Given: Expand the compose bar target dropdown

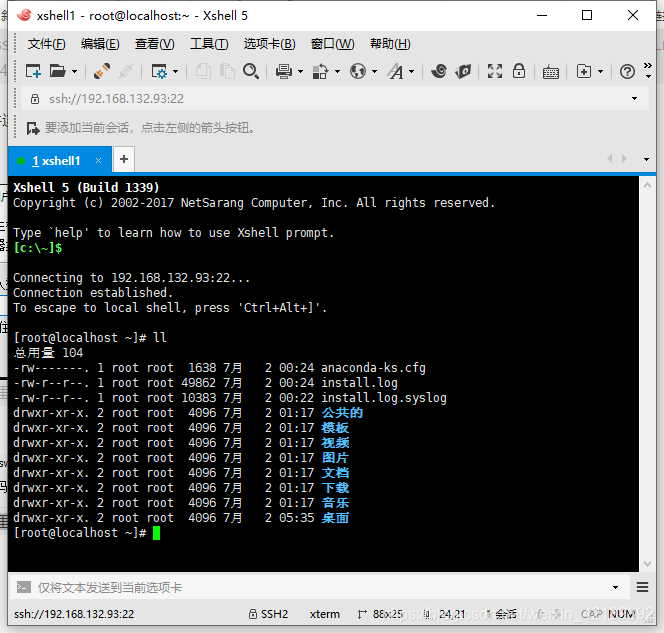Looking at the screenshot, I should [615, 587].
